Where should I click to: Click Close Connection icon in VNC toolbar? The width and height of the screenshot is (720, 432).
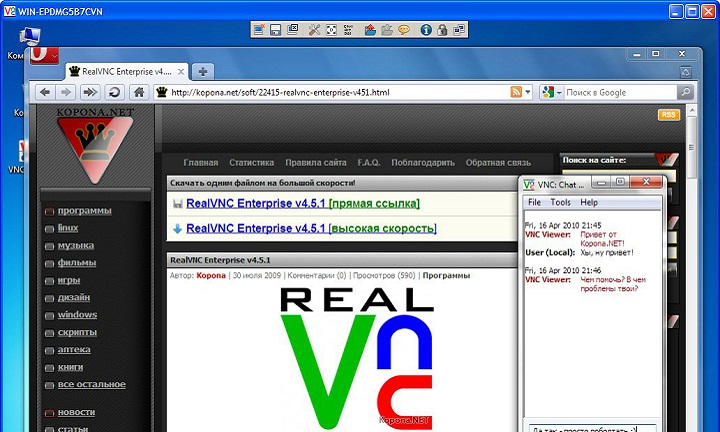292,30
